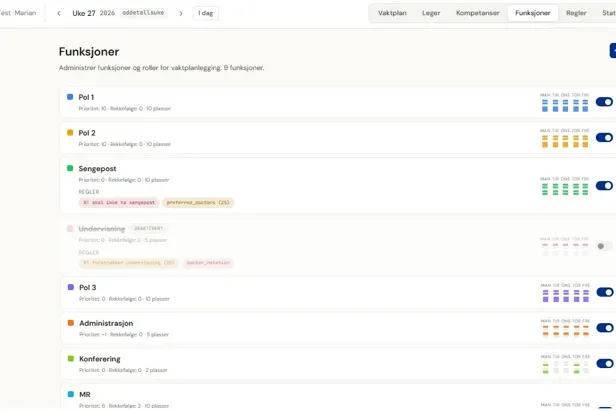Select the Sengepost function title

(97, 169)
